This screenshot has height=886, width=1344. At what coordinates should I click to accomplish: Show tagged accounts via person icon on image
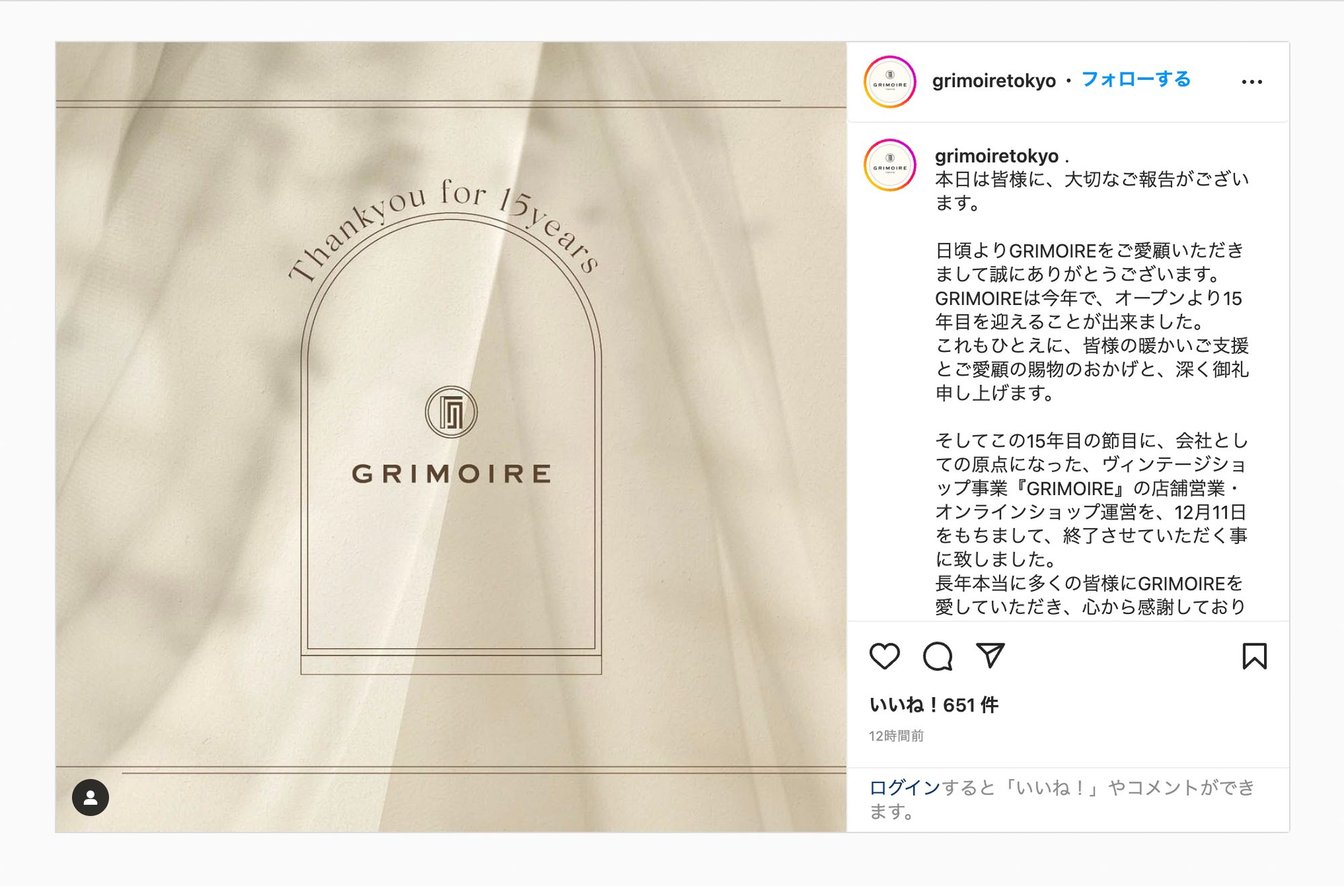click(x=91, y=797)
